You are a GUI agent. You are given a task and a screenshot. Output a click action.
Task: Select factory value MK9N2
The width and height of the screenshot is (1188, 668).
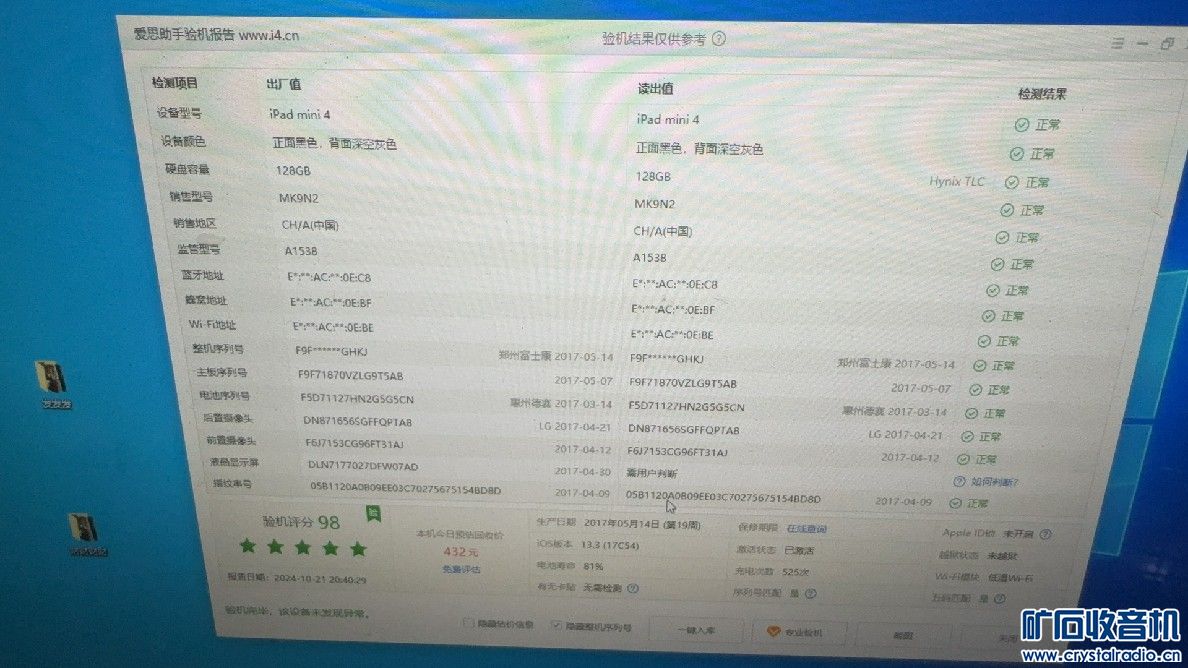[x=299, y=198]
